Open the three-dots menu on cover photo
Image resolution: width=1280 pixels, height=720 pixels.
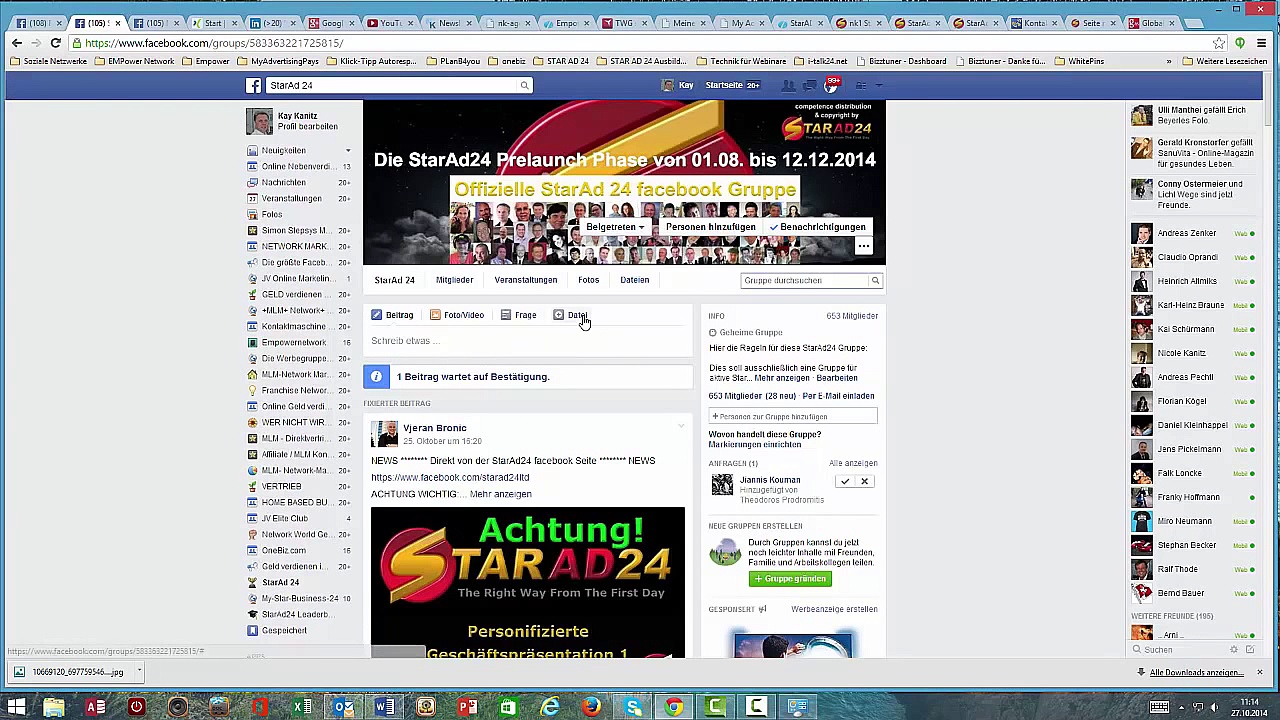(863, 246)
